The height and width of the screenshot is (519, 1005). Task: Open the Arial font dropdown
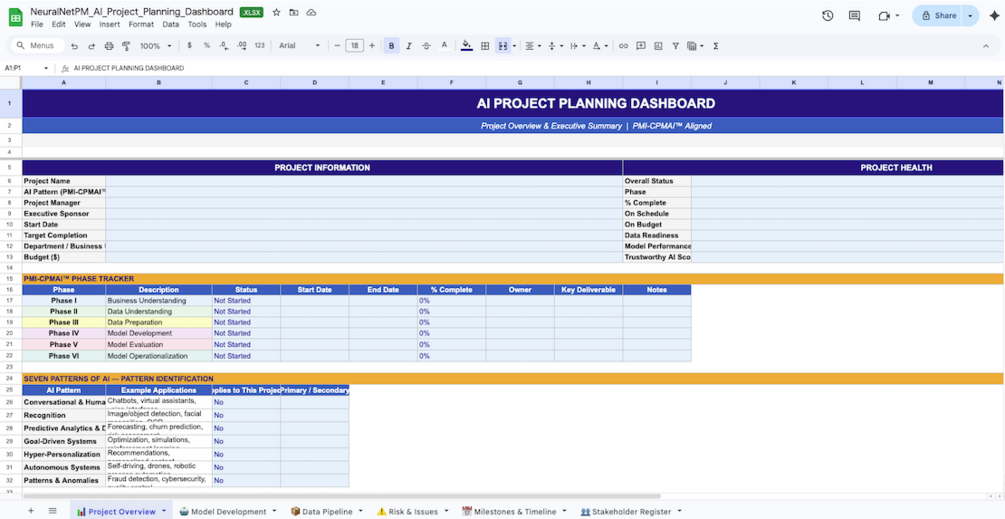299,46
